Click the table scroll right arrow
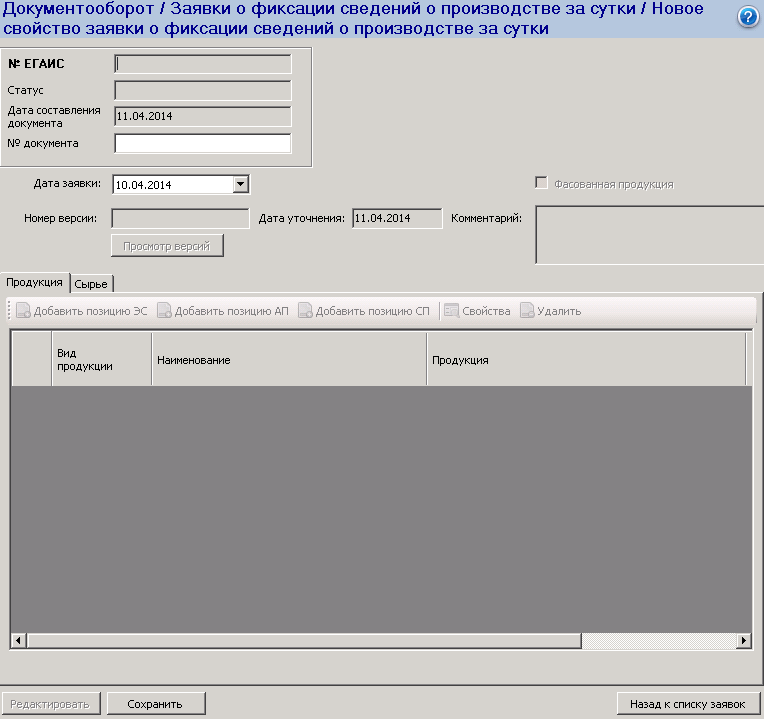Screen dimensions: 764x719 (744, 640)
